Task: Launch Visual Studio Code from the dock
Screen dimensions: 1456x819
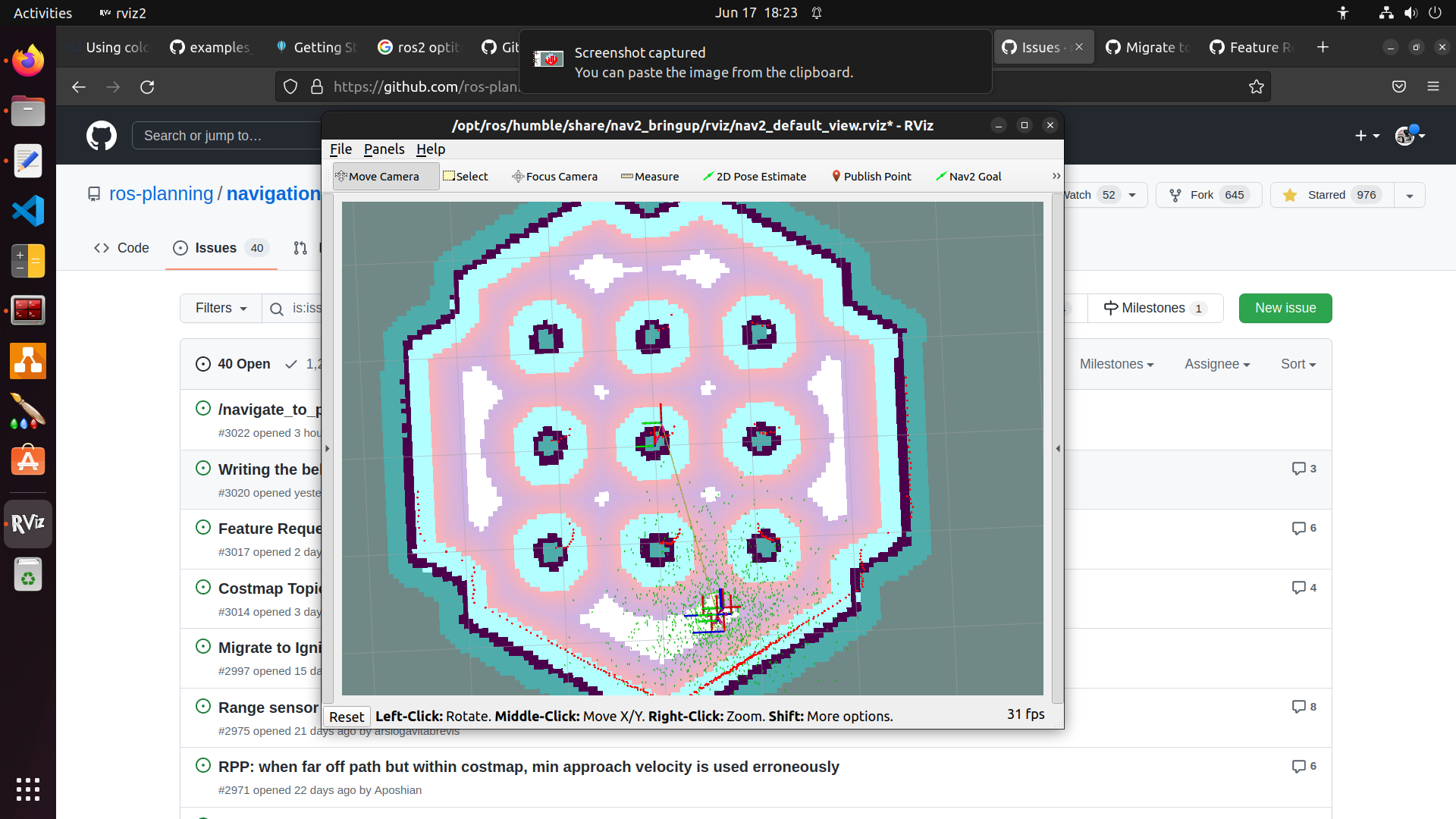Action: [x=27, y=211]
